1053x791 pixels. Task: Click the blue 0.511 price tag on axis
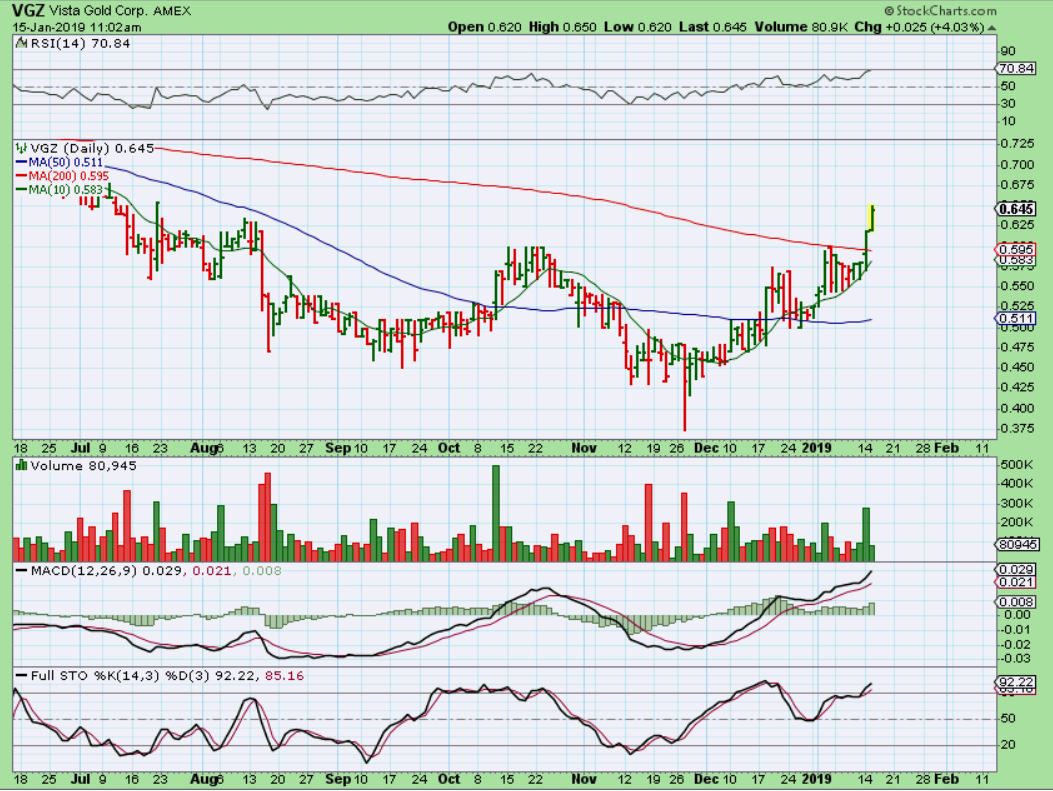[1016, 319]
